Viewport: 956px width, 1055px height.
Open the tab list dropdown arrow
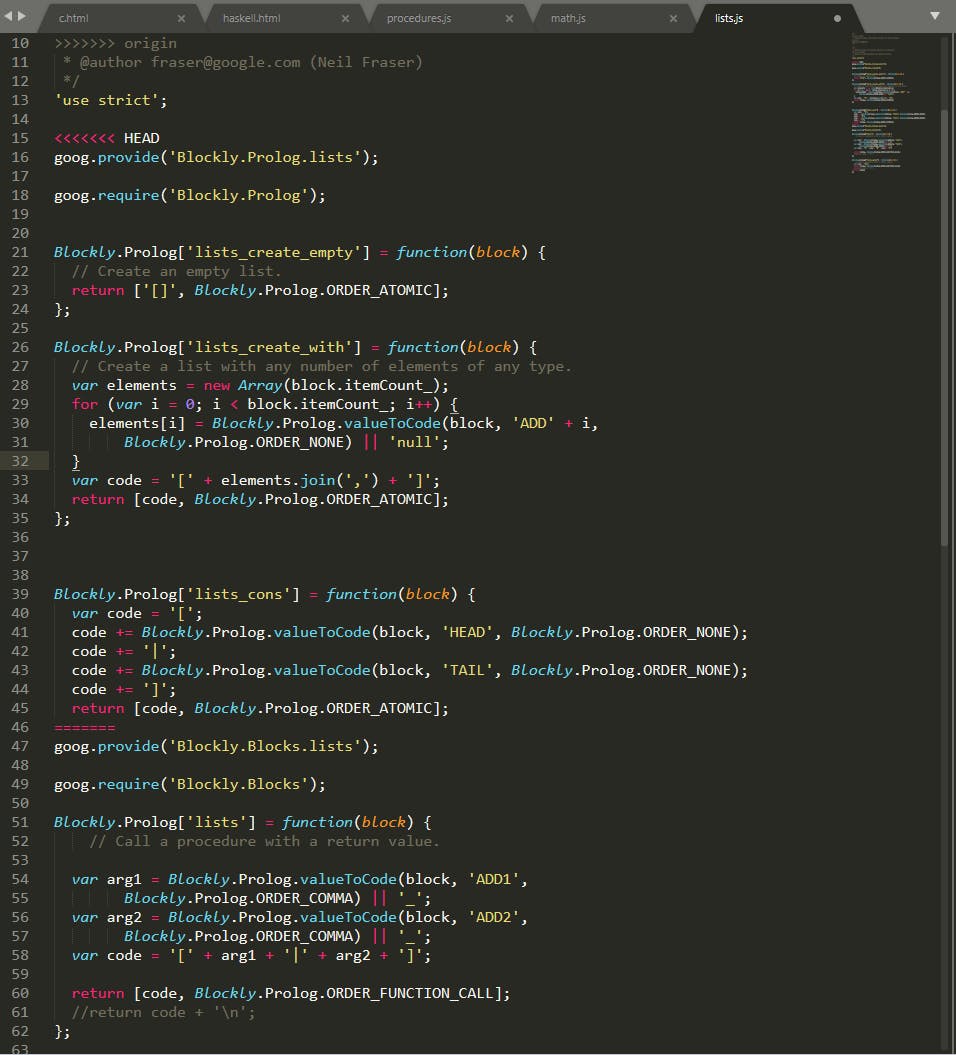click(x=934, y=15)
